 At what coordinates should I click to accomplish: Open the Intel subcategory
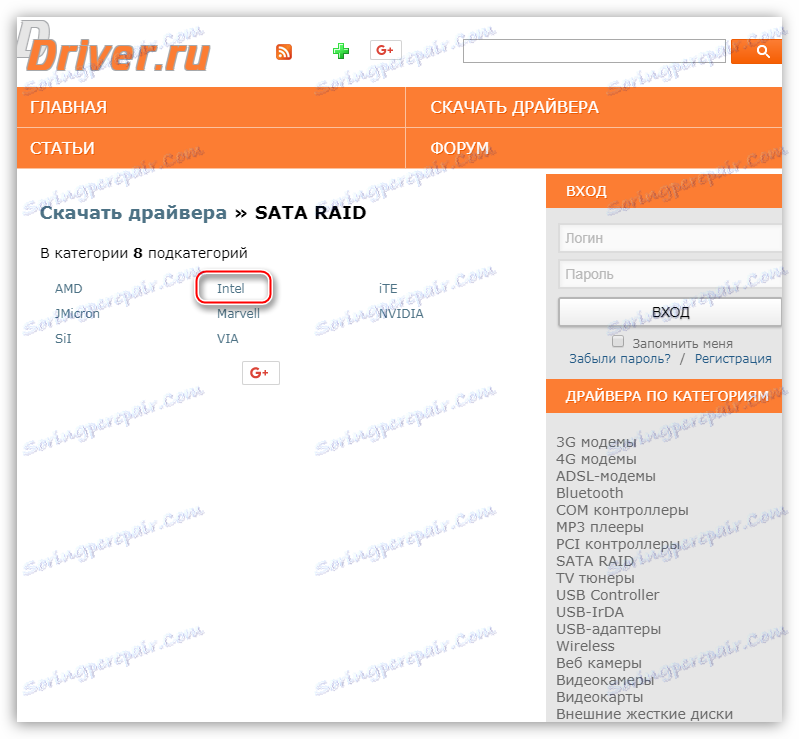pyautogui.click(x=231, y=288)
